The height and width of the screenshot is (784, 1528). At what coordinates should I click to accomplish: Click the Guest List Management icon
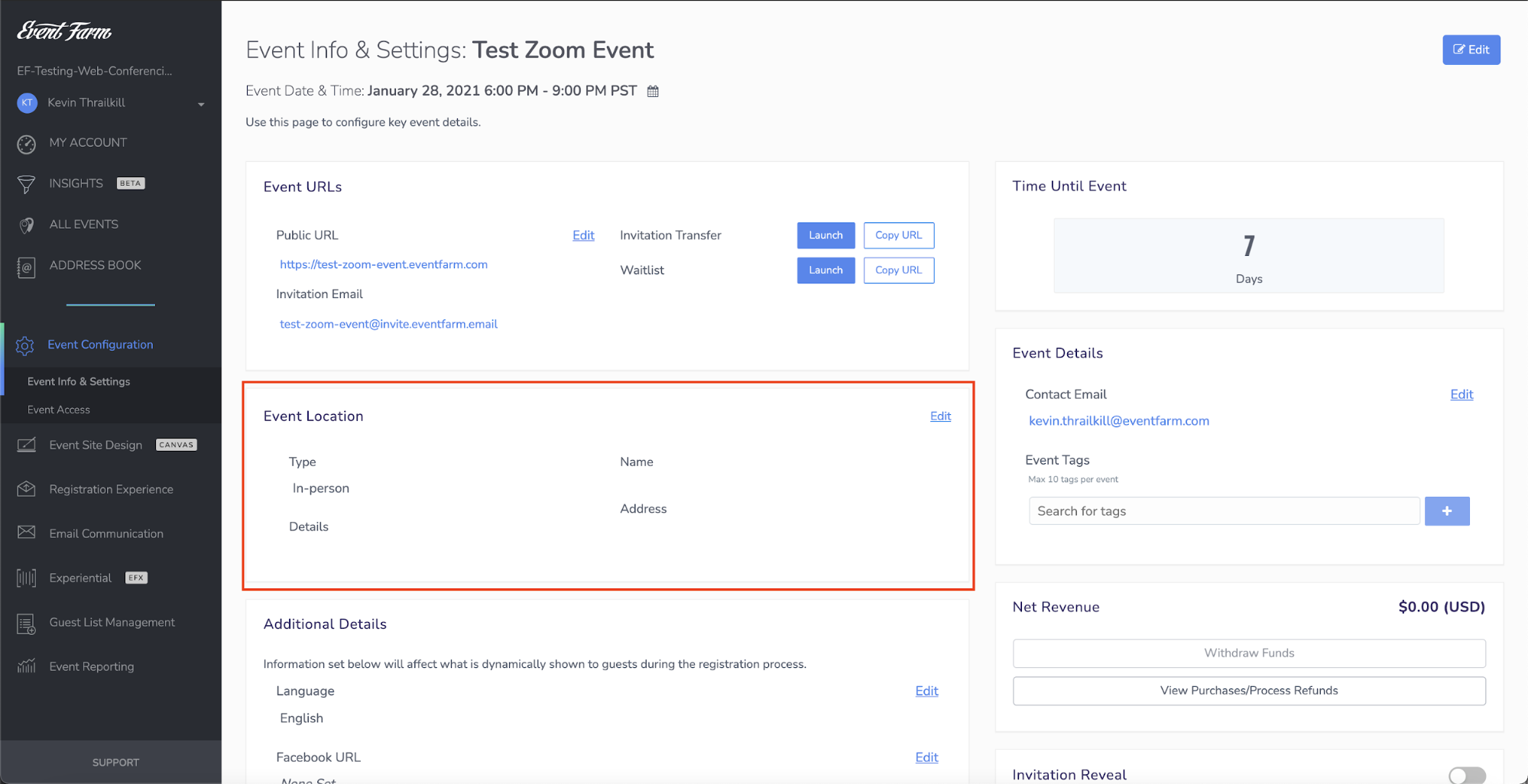point(27,624)
